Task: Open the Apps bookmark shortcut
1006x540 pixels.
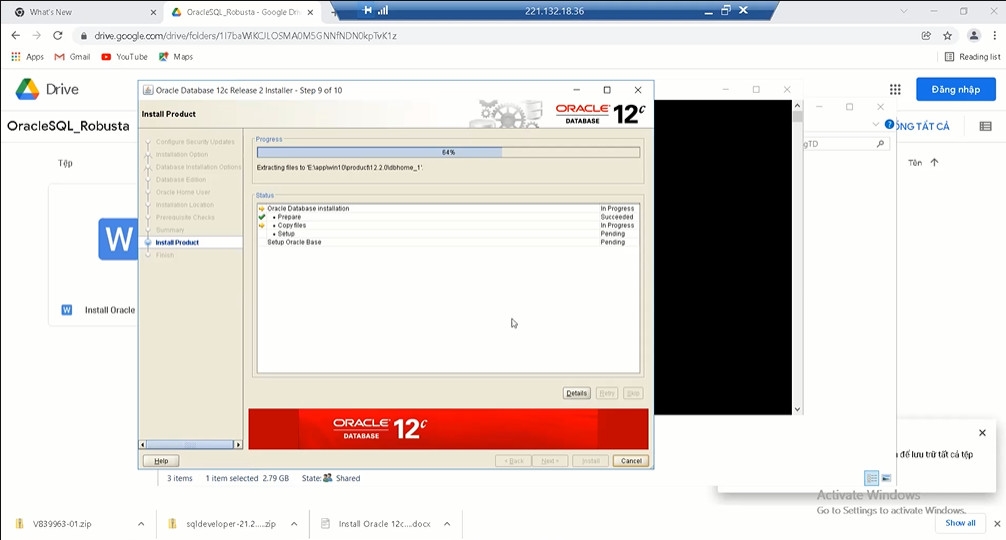Action: click(x=28, y=57)
